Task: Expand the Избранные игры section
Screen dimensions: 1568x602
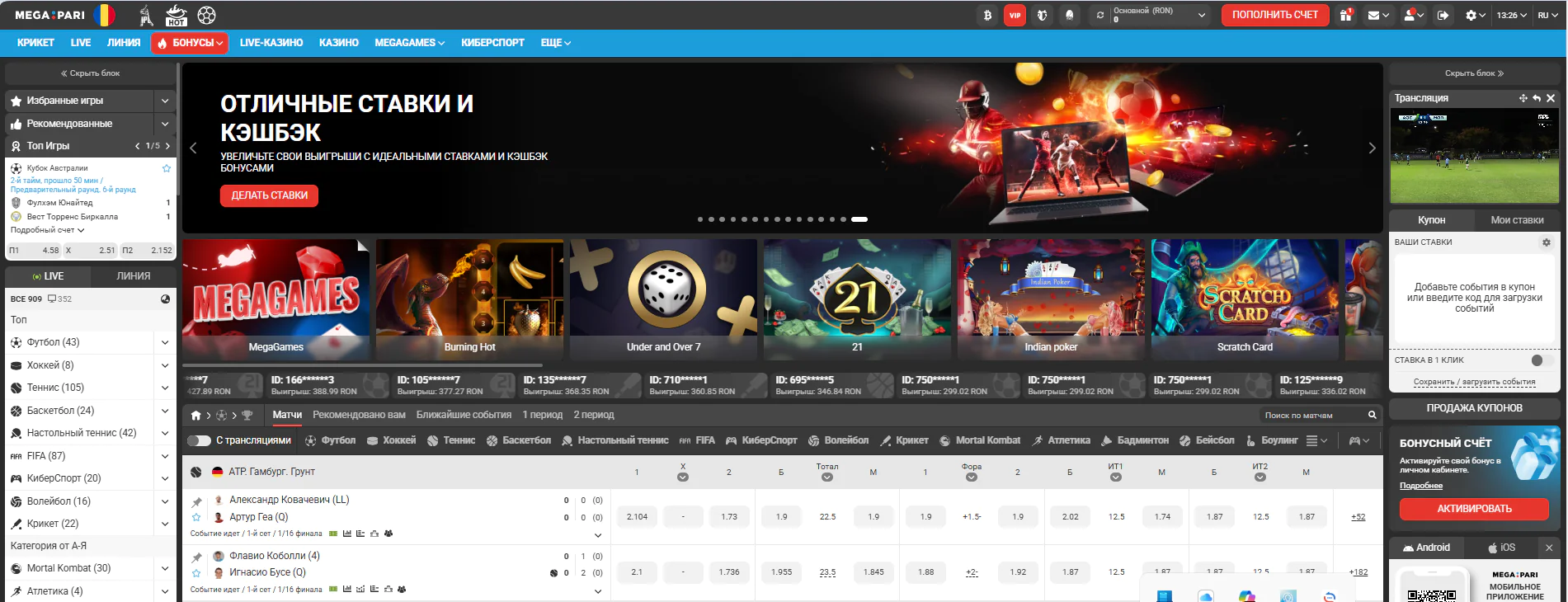Action: point(165,101)
